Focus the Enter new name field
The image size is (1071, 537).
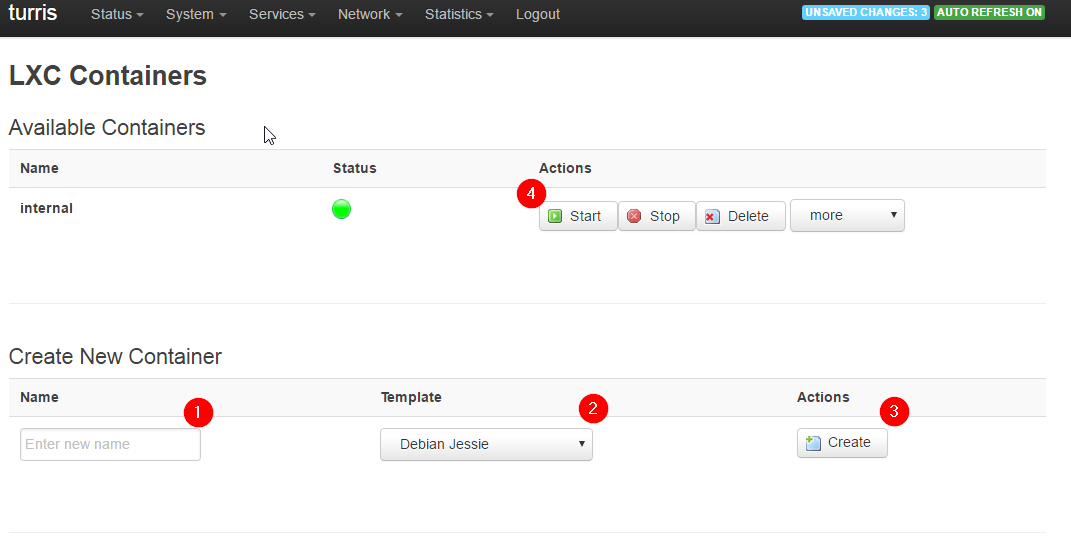point(110,444)
